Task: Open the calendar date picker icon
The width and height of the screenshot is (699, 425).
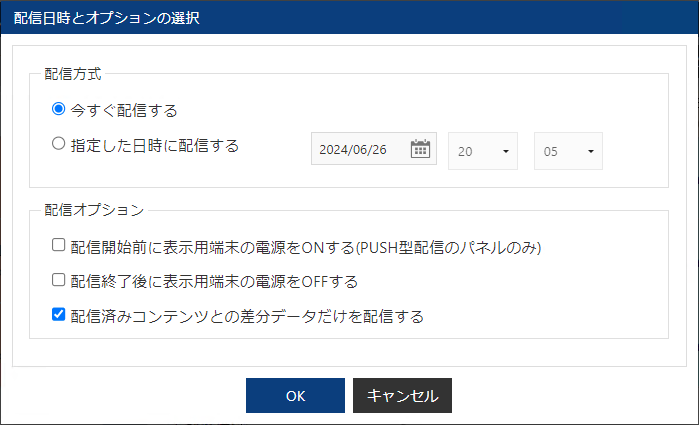Action: coord(420,149)
